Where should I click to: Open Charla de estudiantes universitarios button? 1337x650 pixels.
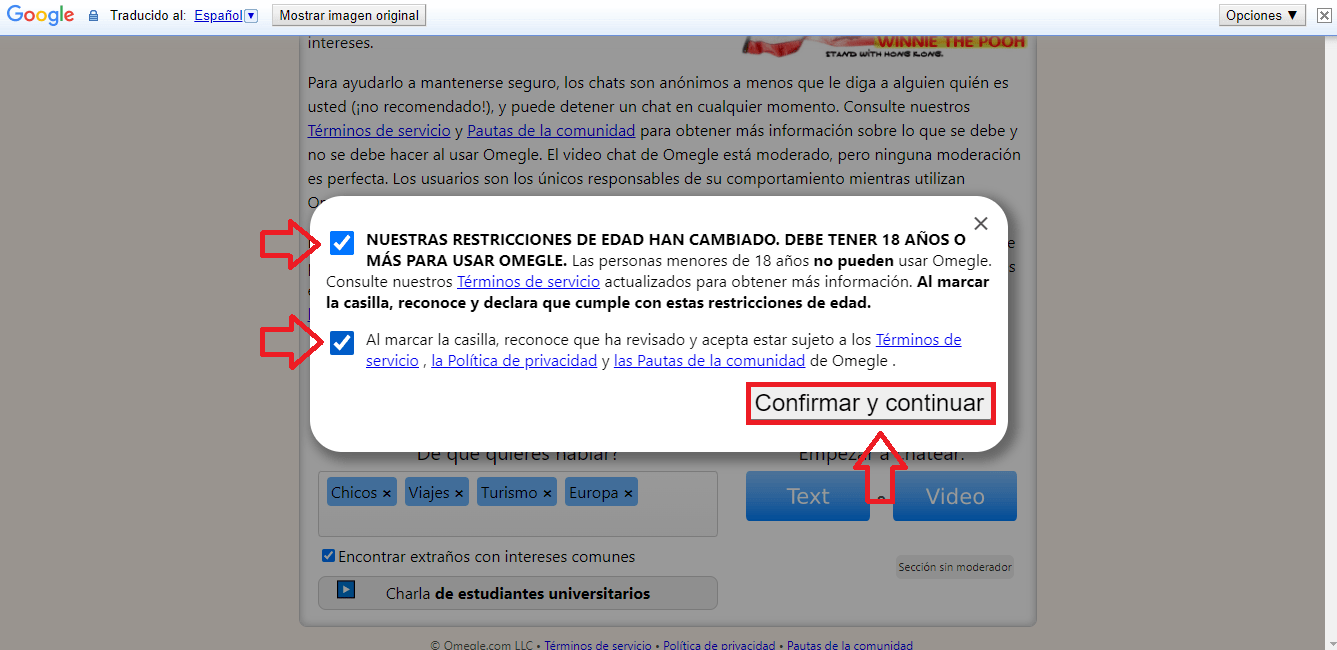[518, 593]
